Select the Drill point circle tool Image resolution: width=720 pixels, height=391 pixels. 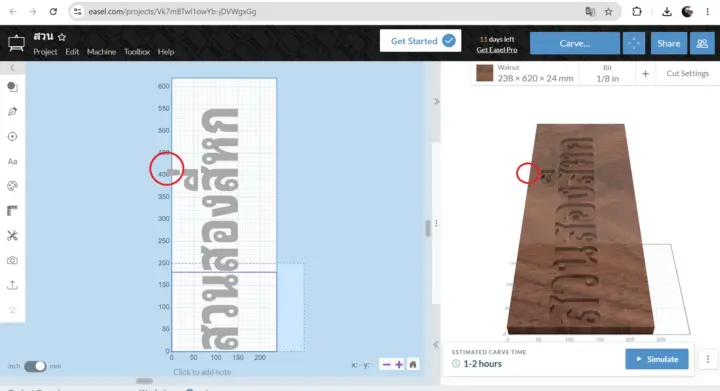click(12, 136)
